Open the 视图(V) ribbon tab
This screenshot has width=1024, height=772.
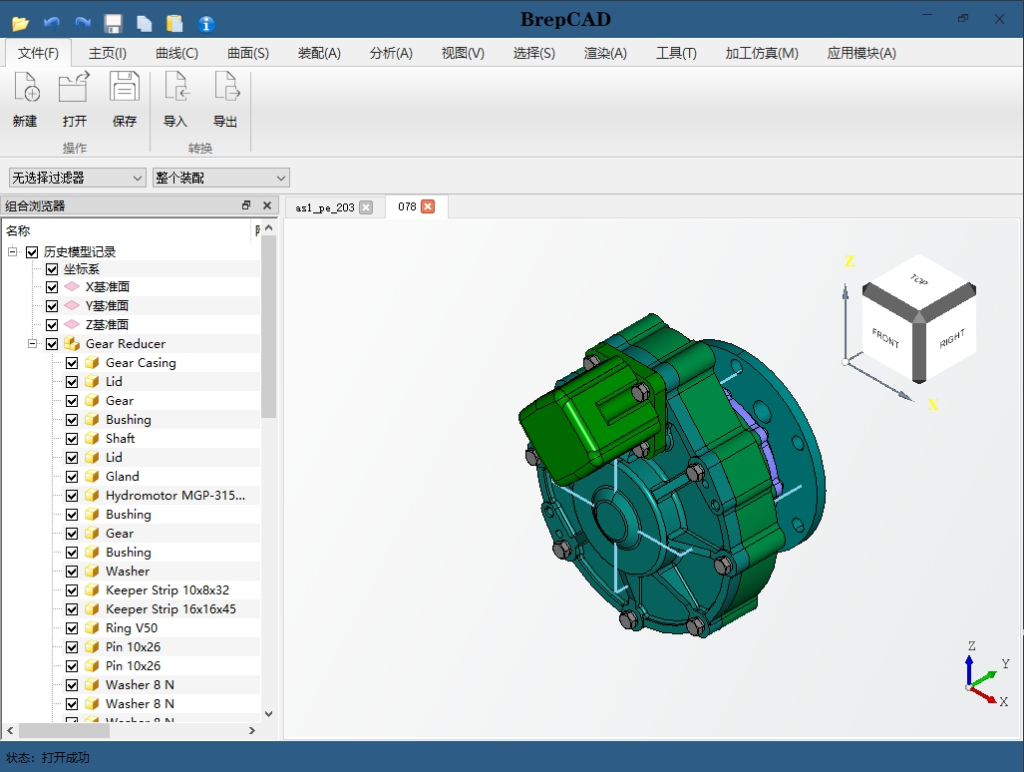[463, 53]
